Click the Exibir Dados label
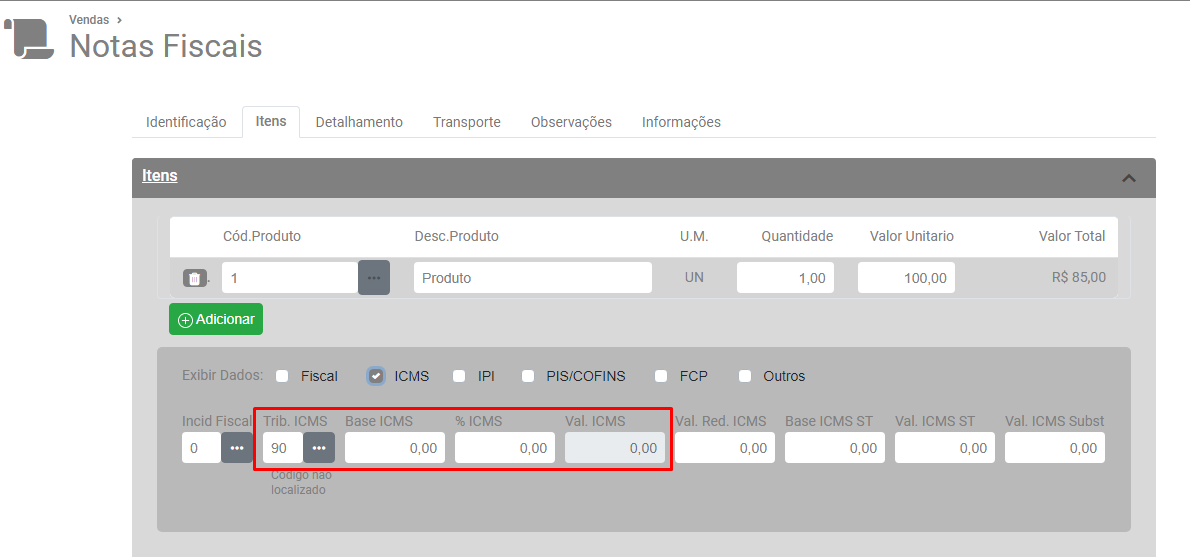This screenshot has height=557, width=1190. pyautogui.click(x=222, y=376)
